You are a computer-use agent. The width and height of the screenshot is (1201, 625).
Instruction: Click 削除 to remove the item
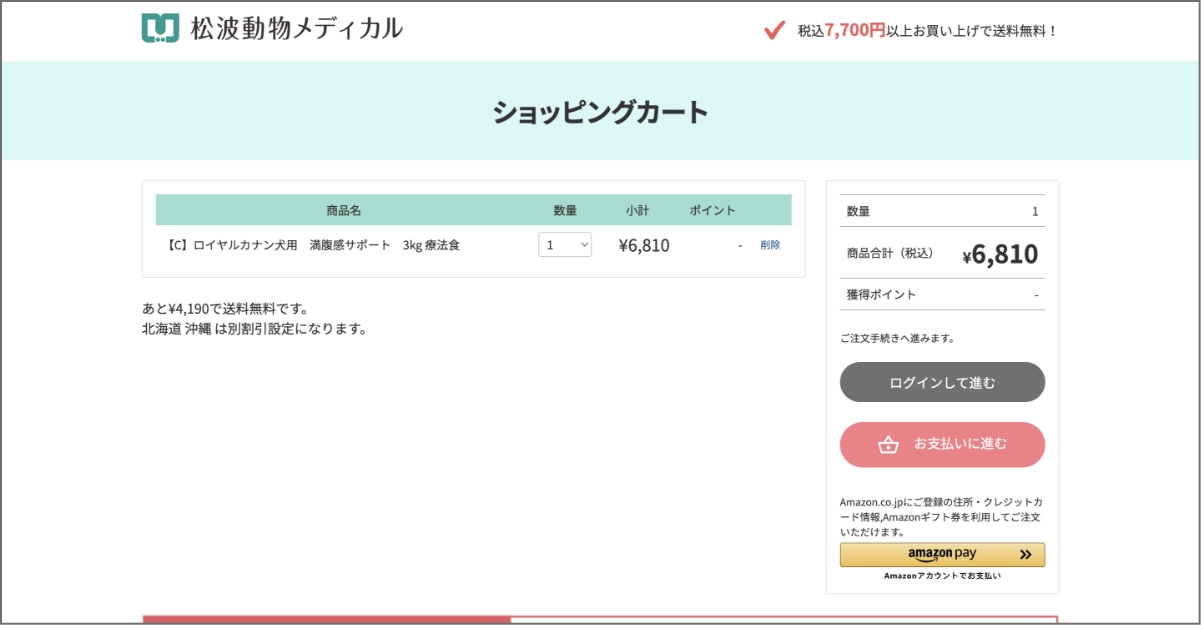pyautogui.click(x=770, y=245)
